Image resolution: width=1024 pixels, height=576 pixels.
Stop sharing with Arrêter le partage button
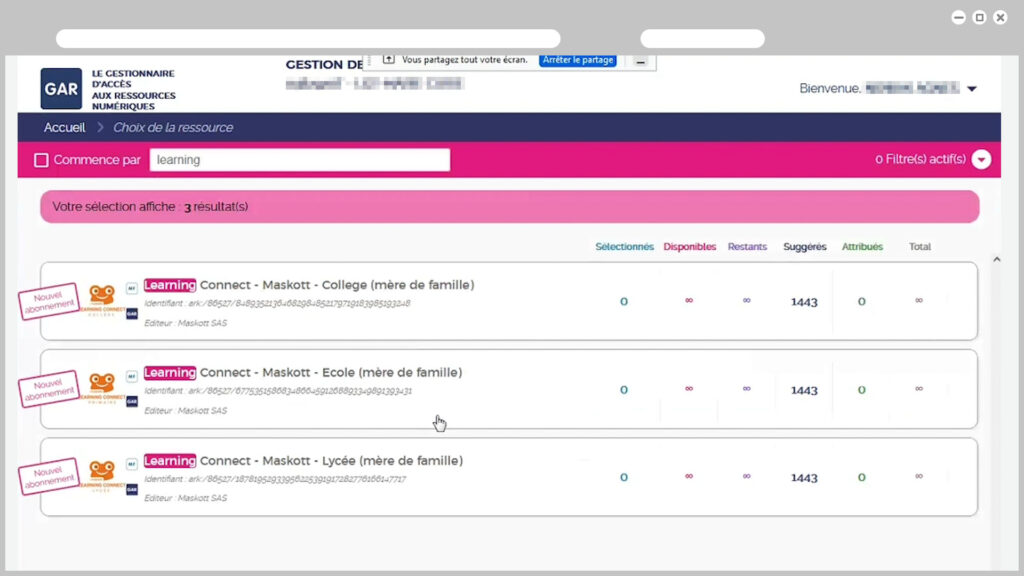578,59
